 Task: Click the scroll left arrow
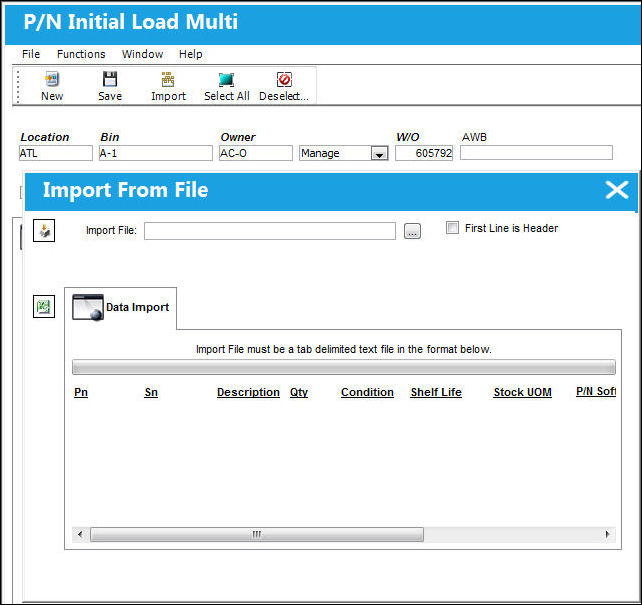coord(80,534)
